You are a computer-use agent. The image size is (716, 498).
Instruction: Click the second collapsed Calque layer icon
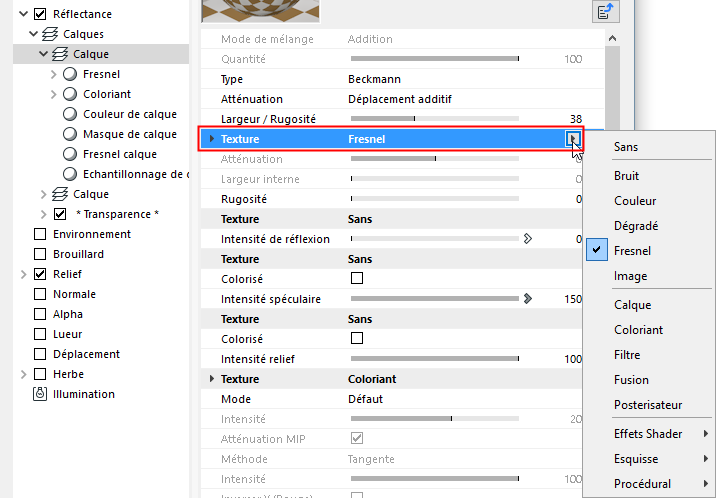click(x=60, y=194)
